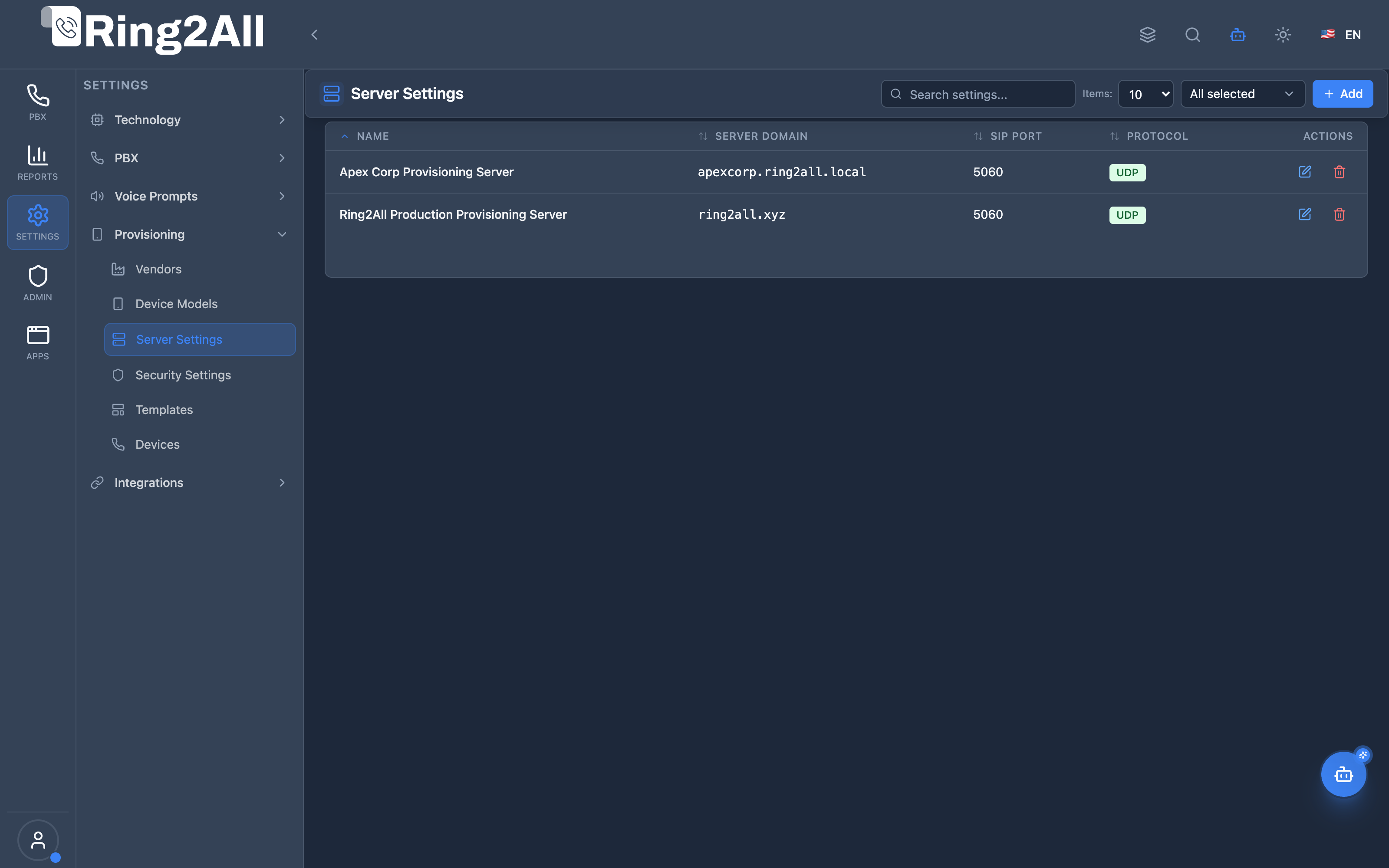The width and height of the screenshot is (1389, 868).
Task: Open the All selected columns dropdown
Action: [1243, 94]
